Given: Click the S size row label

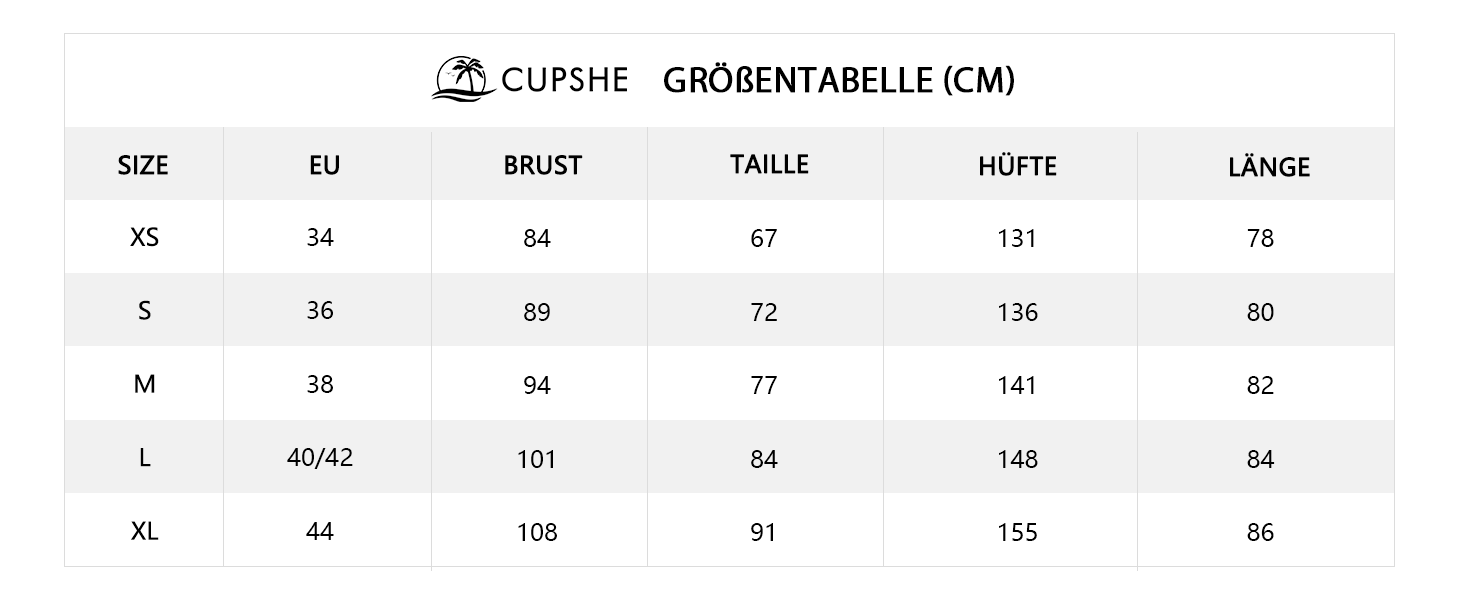Looking at the screenshot, I should point(145,311).
